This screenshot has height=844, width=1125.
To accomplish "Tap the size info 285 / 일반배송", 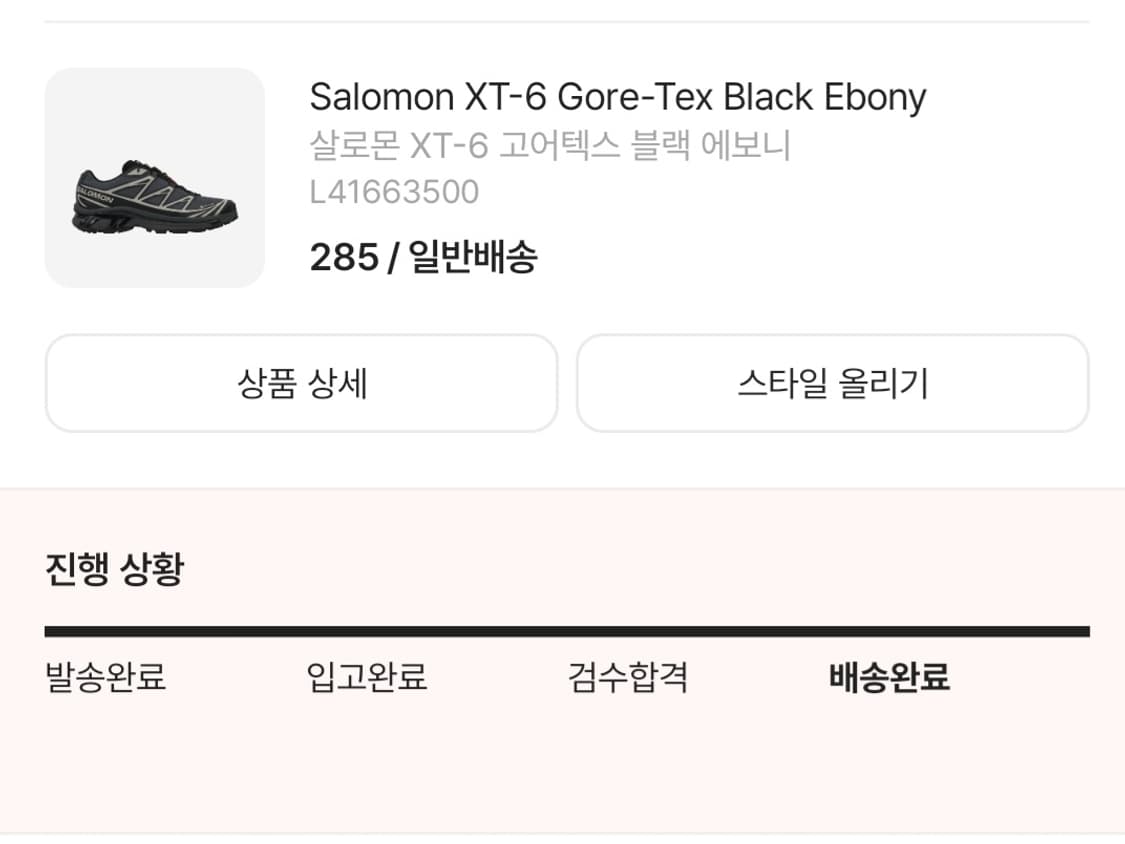I will tap(424, 257).
